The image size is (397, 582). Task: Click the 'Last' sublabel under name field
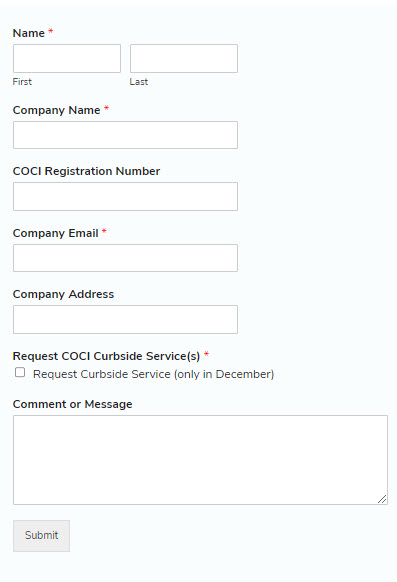[x=139, y=82]
